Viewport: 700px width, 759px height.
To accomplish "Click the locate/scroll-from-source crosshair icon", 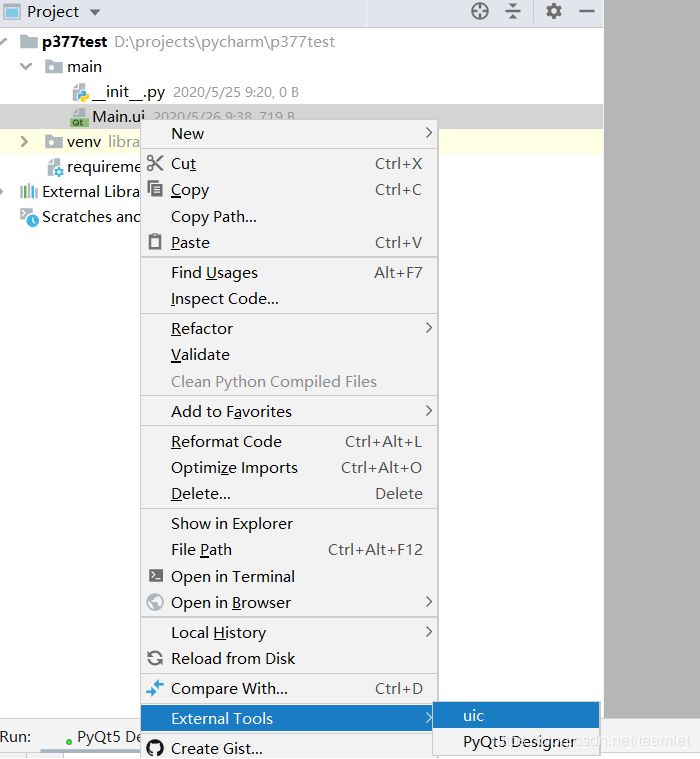I will click(x=480, y=11).
